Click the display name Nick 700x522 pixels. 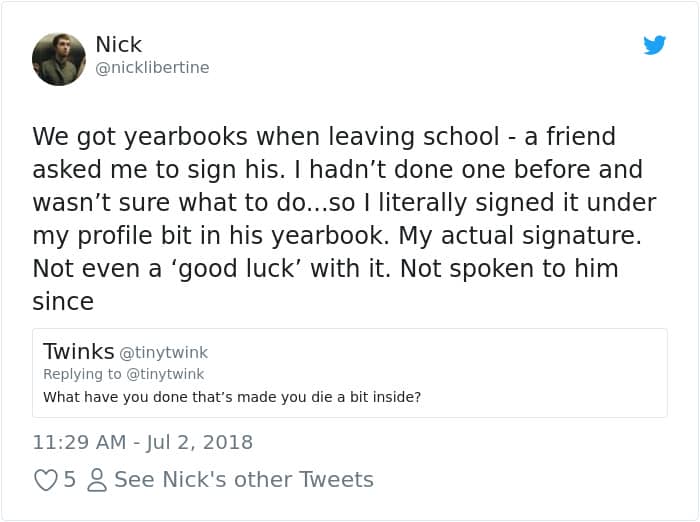[x=118, y=44]
